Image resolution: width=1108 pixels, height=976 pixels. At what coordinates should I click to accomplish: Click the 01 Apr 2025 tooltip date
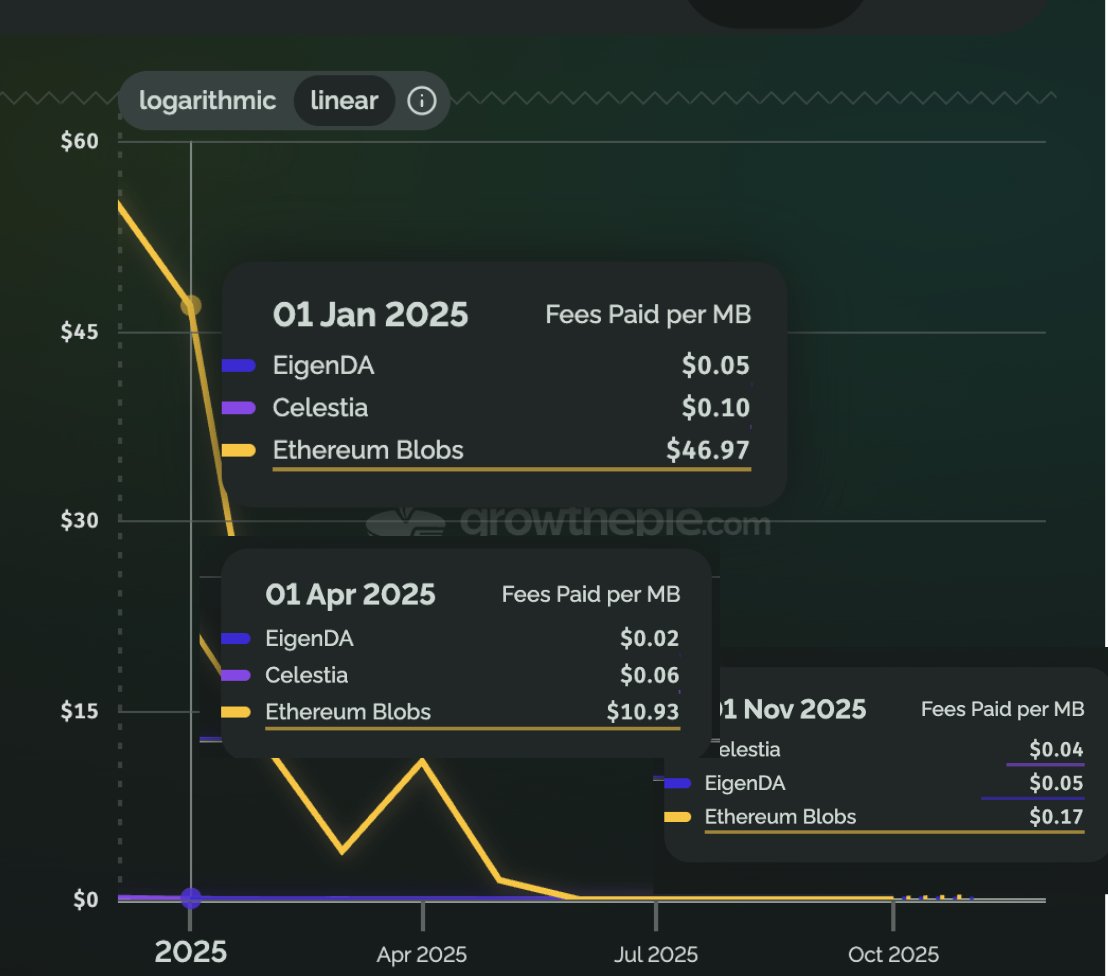pos(350,594)
